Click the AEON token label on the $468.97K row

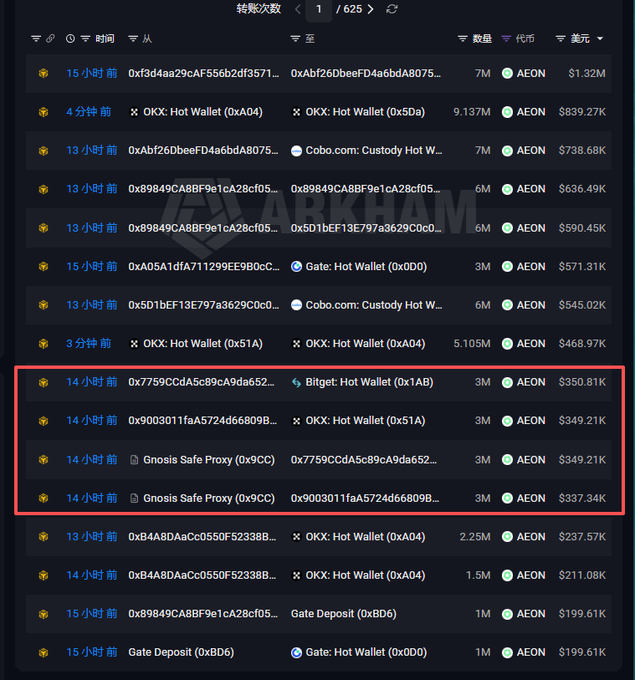531,343
